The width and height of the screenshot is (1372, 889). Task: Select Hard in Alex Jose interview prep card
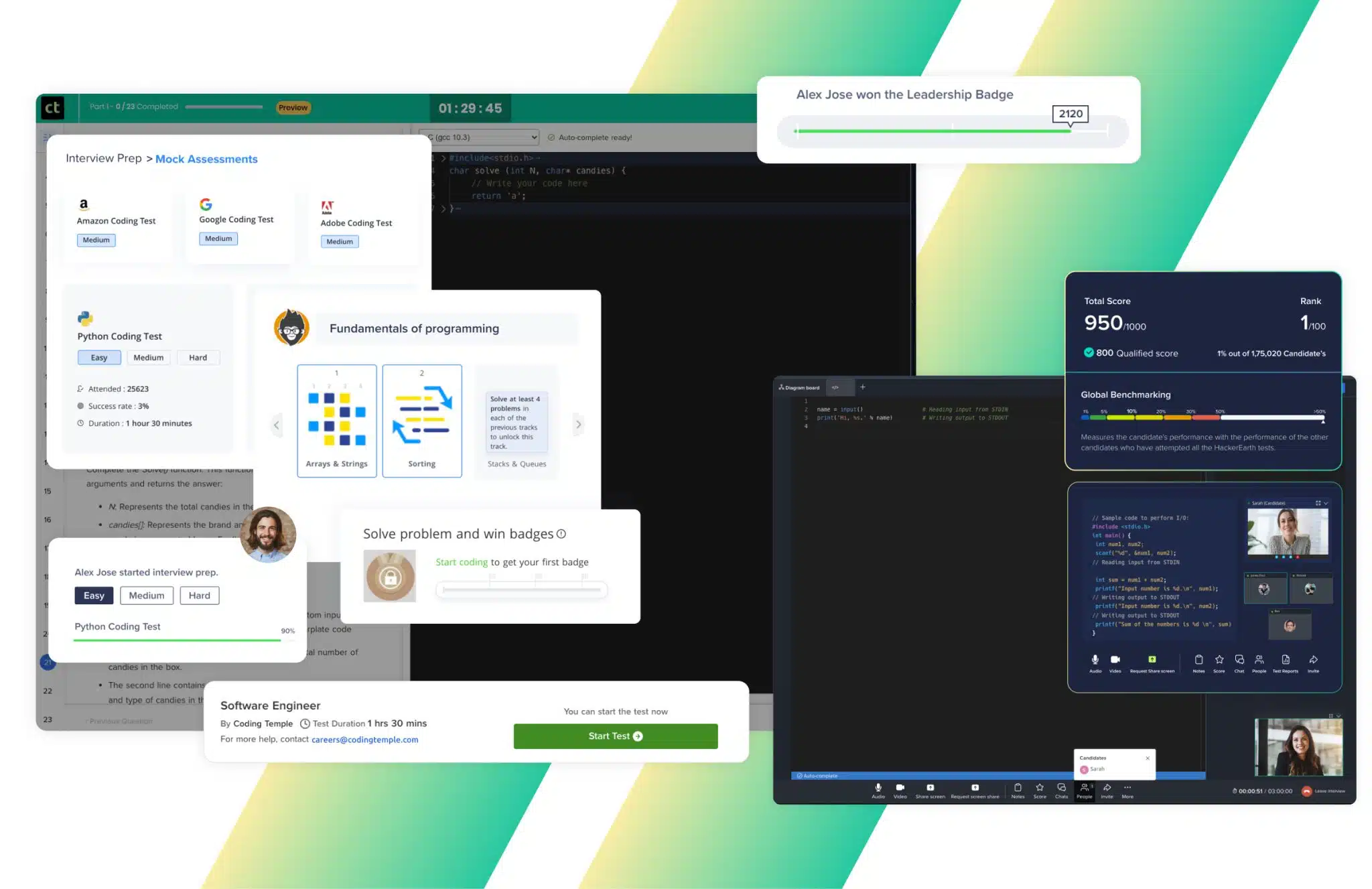tap(200, 596)
